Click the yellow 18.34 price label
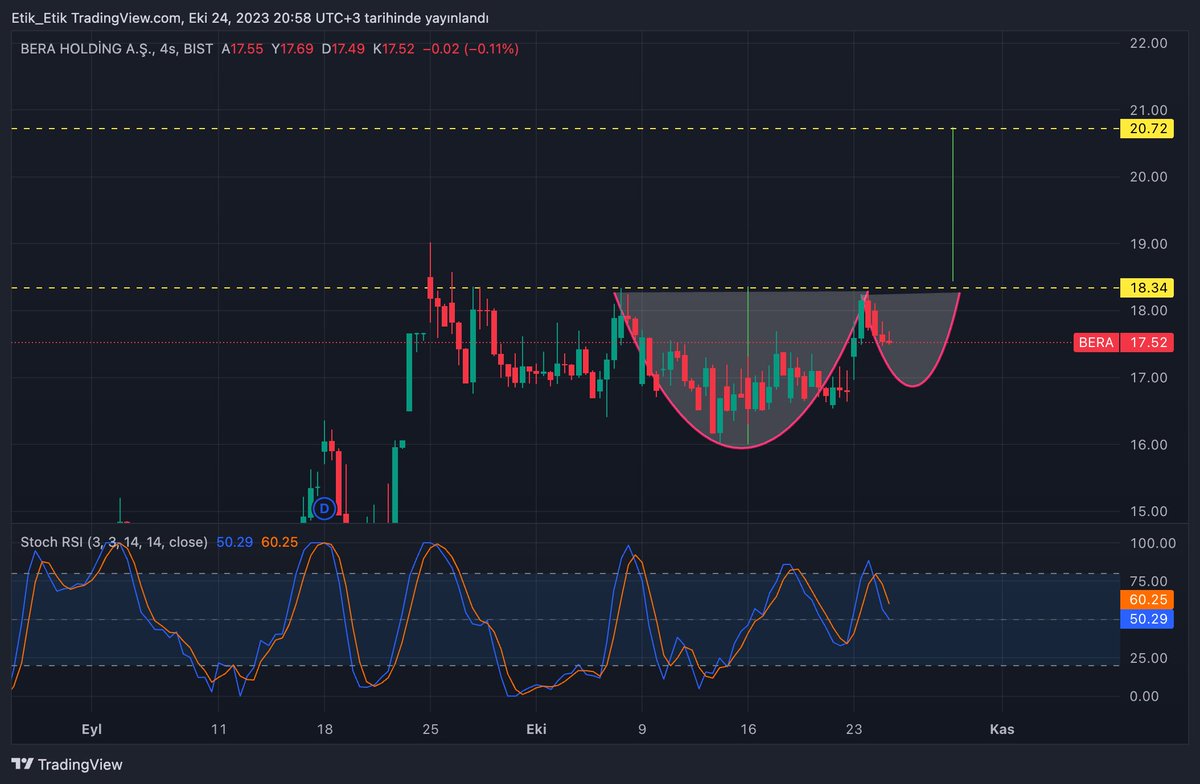The width and height of the screenshot is (1200, 784). click(1145, 288)
